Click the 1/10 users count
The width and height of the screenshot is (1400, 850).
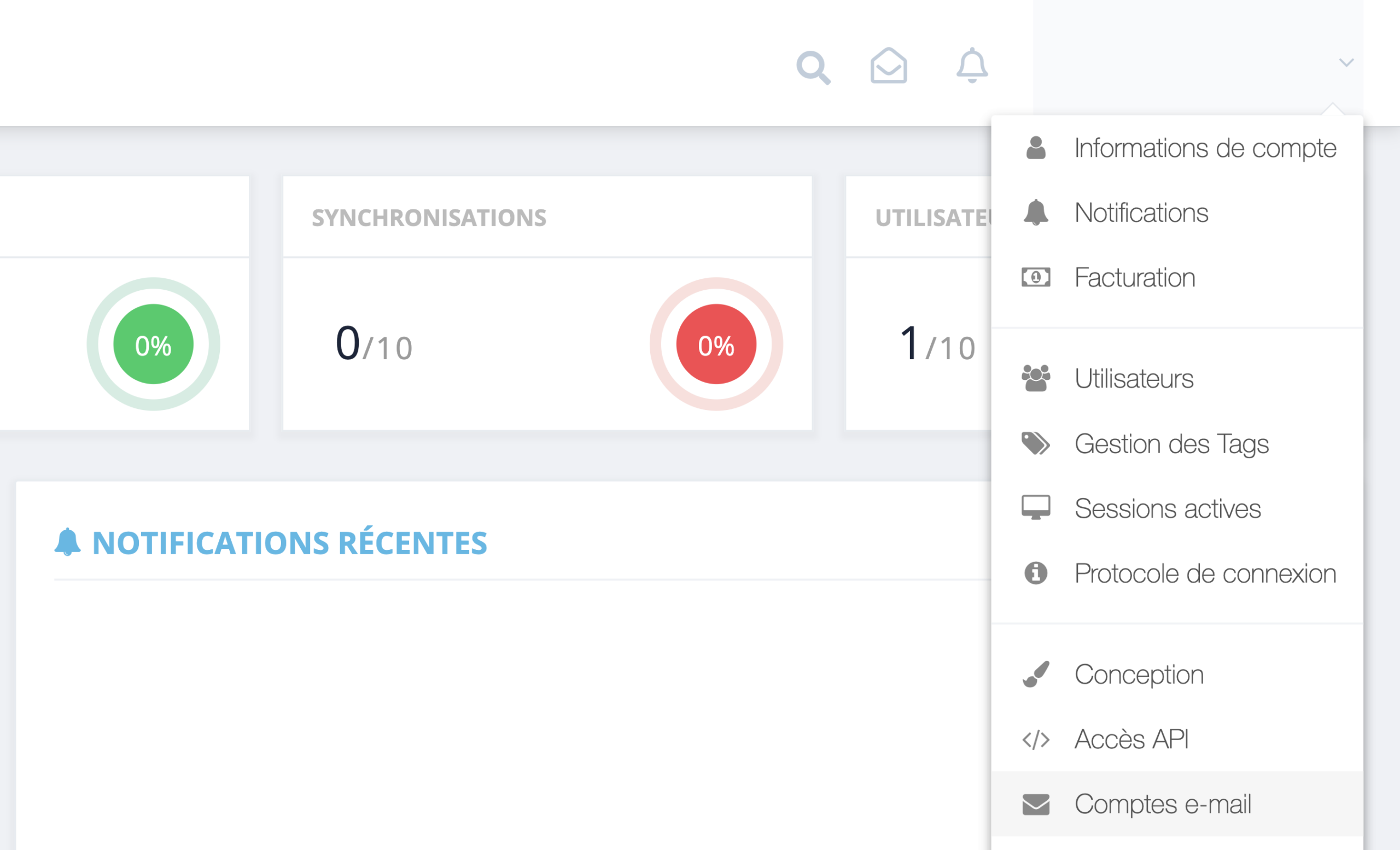937,343
